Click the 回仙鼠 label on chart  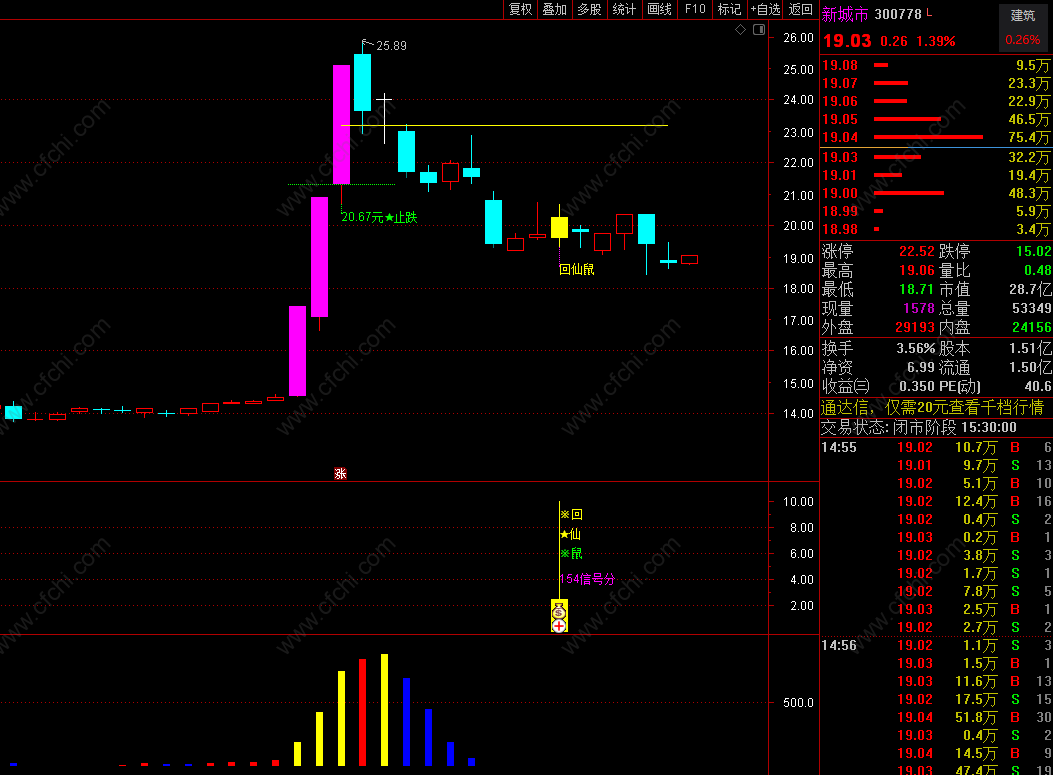577,269
